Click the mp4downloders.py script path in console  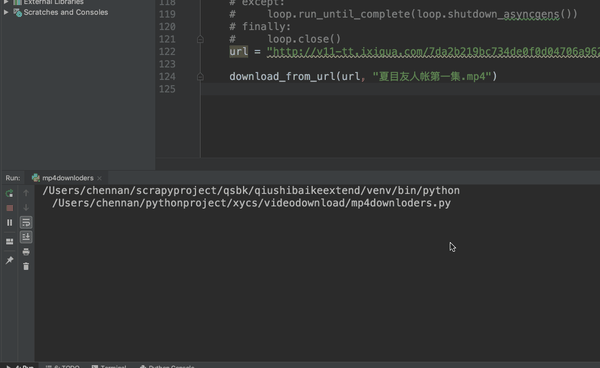pyautogui.click(x=251, y=203)
